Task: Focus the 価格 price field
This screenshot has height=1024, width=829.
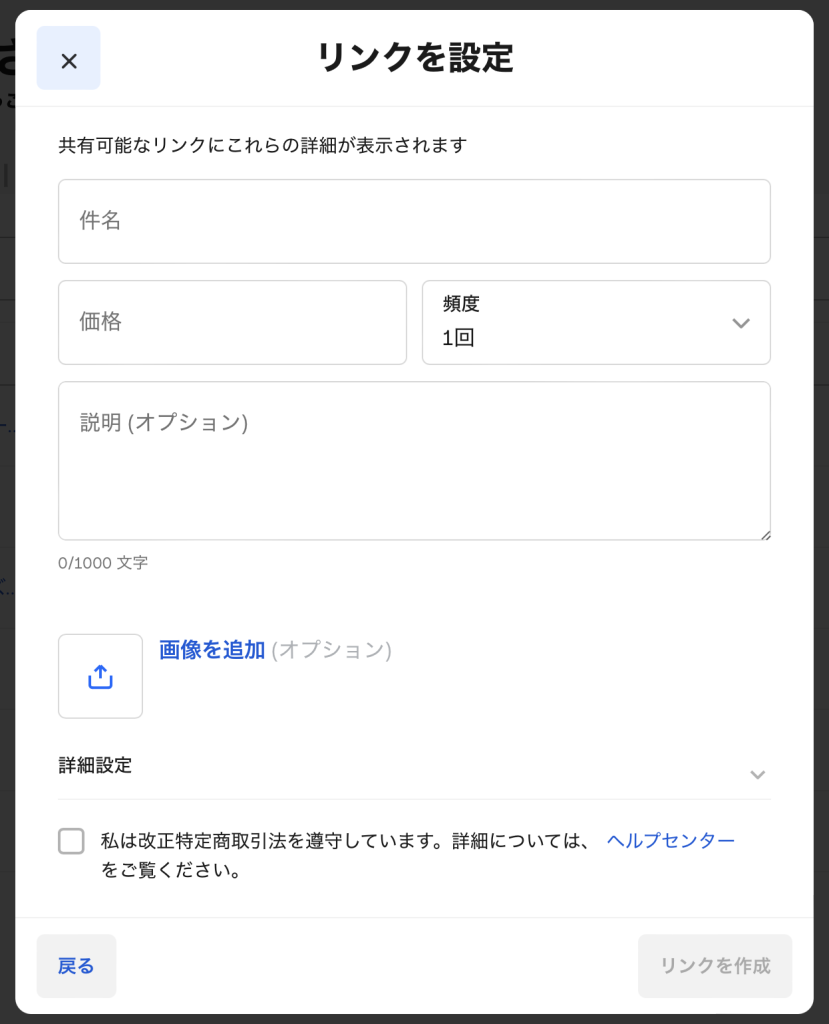Action: coord(232,322)
